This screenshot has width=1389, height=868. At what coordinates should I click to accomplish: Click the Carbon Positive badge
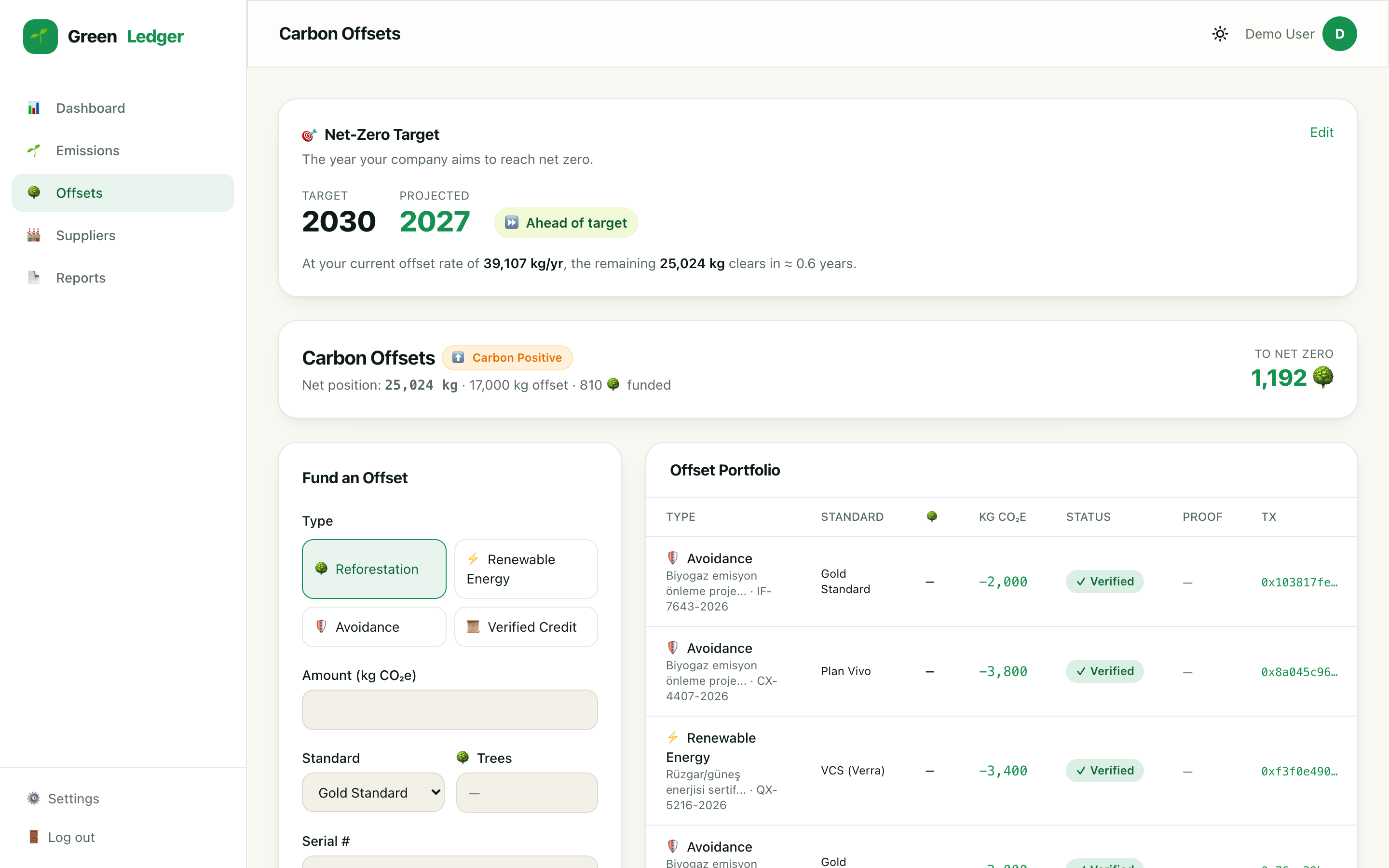pyautogui.click(x=507, y=358)
